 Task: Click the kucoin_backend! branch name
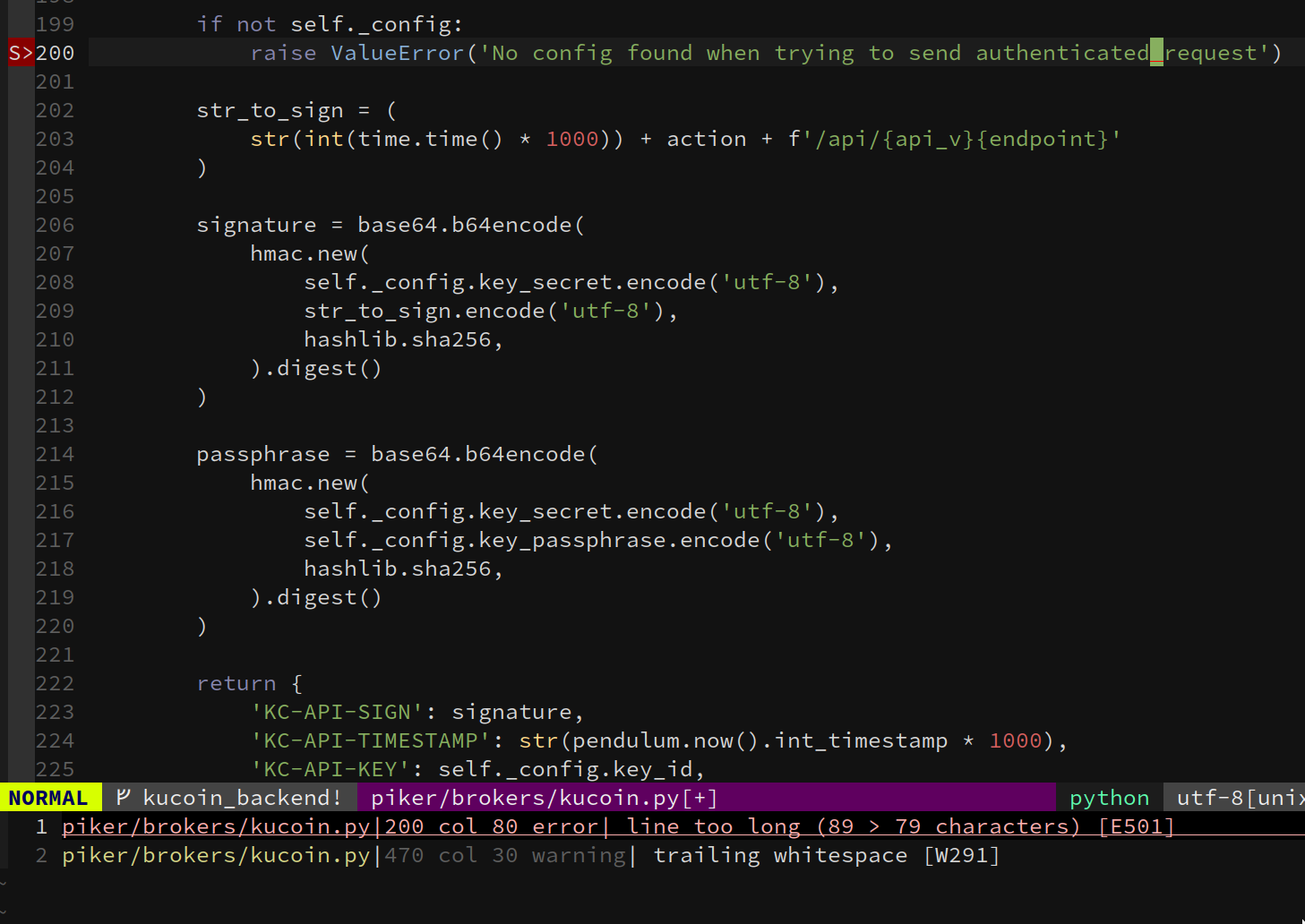click(x=242, y=797)
